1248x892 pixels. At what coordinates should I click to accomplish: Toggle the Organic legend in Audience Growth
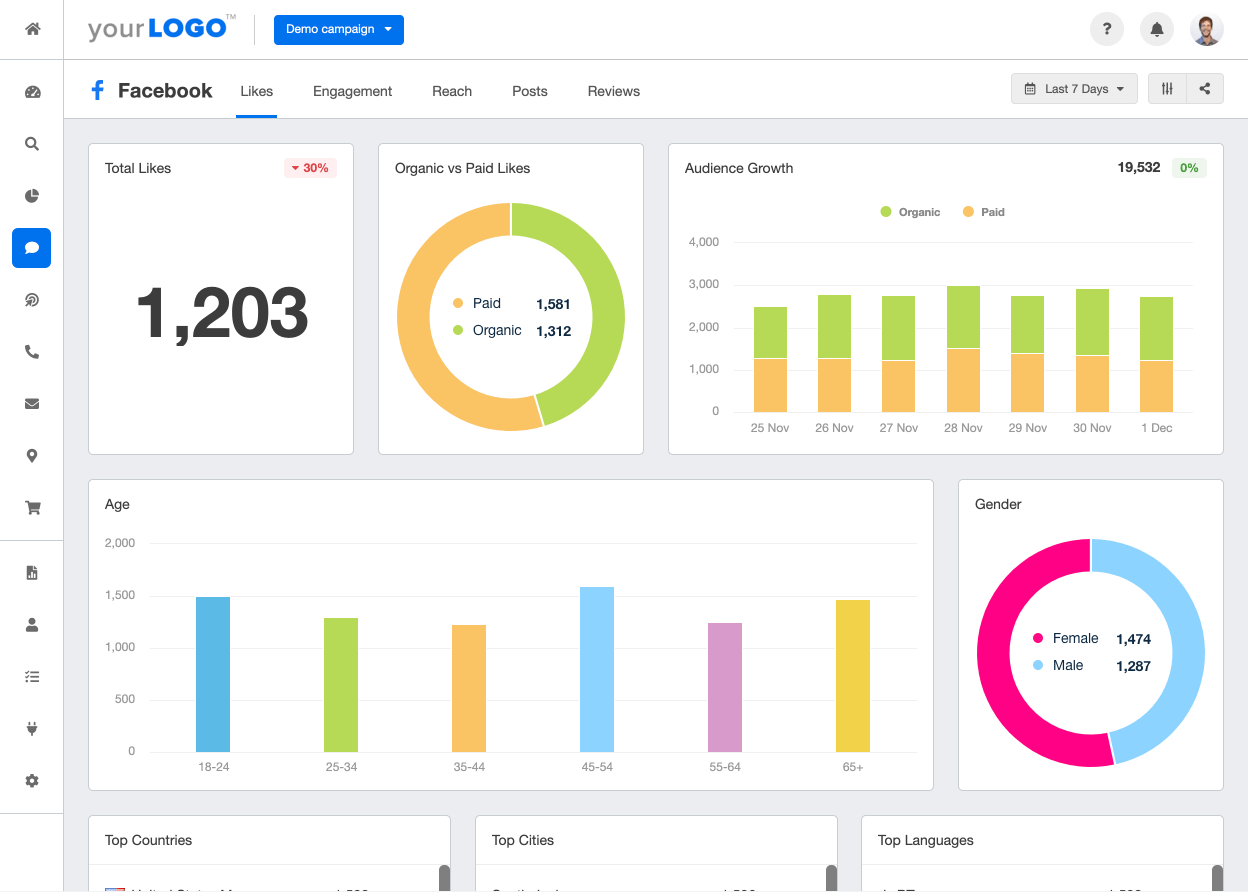click(909, 212)
